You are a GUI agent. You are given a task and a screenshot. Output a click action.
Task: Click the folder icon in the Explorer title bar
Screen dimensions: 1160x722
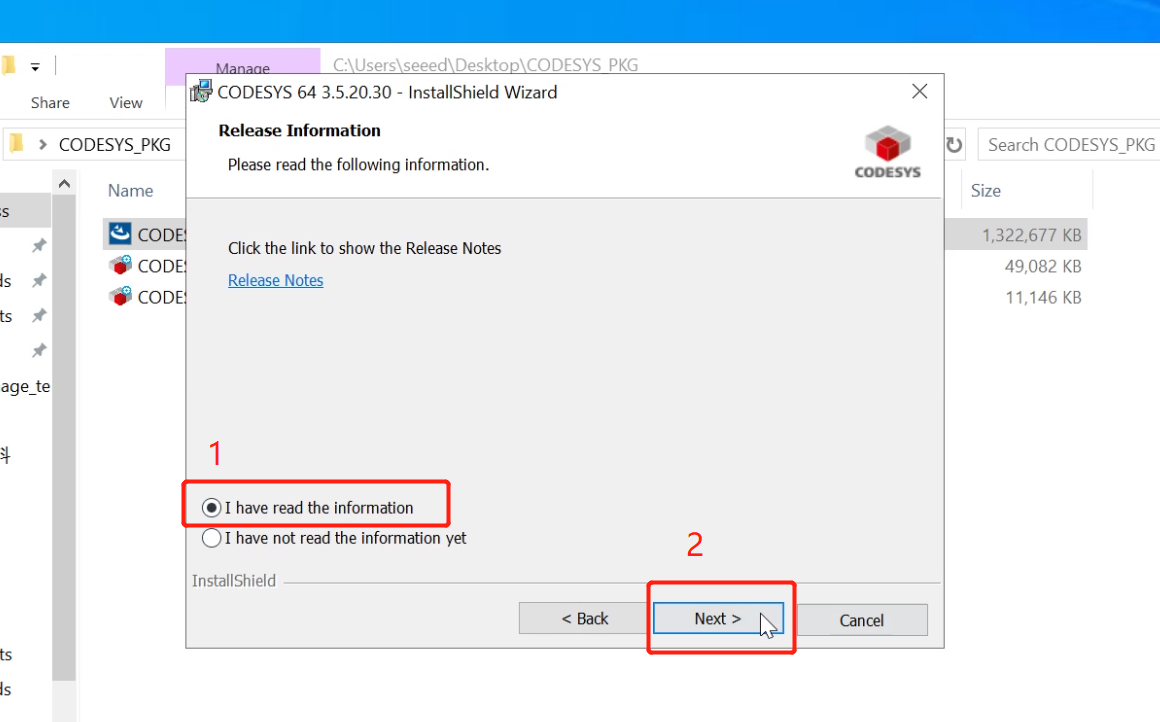tap(8, 66)
